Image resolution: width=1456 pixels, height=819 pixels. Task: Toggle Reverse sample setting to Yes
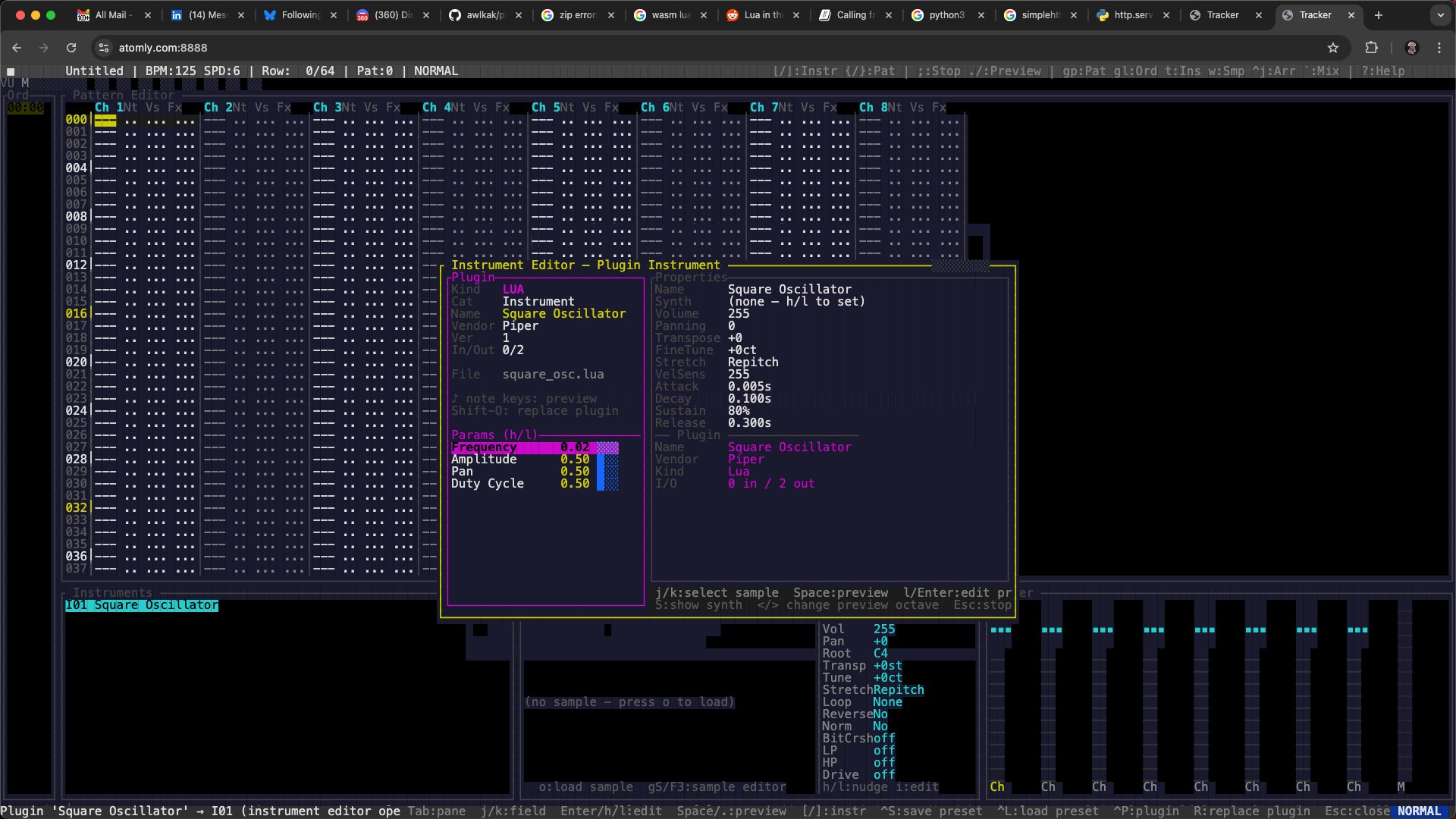point(881,714)
